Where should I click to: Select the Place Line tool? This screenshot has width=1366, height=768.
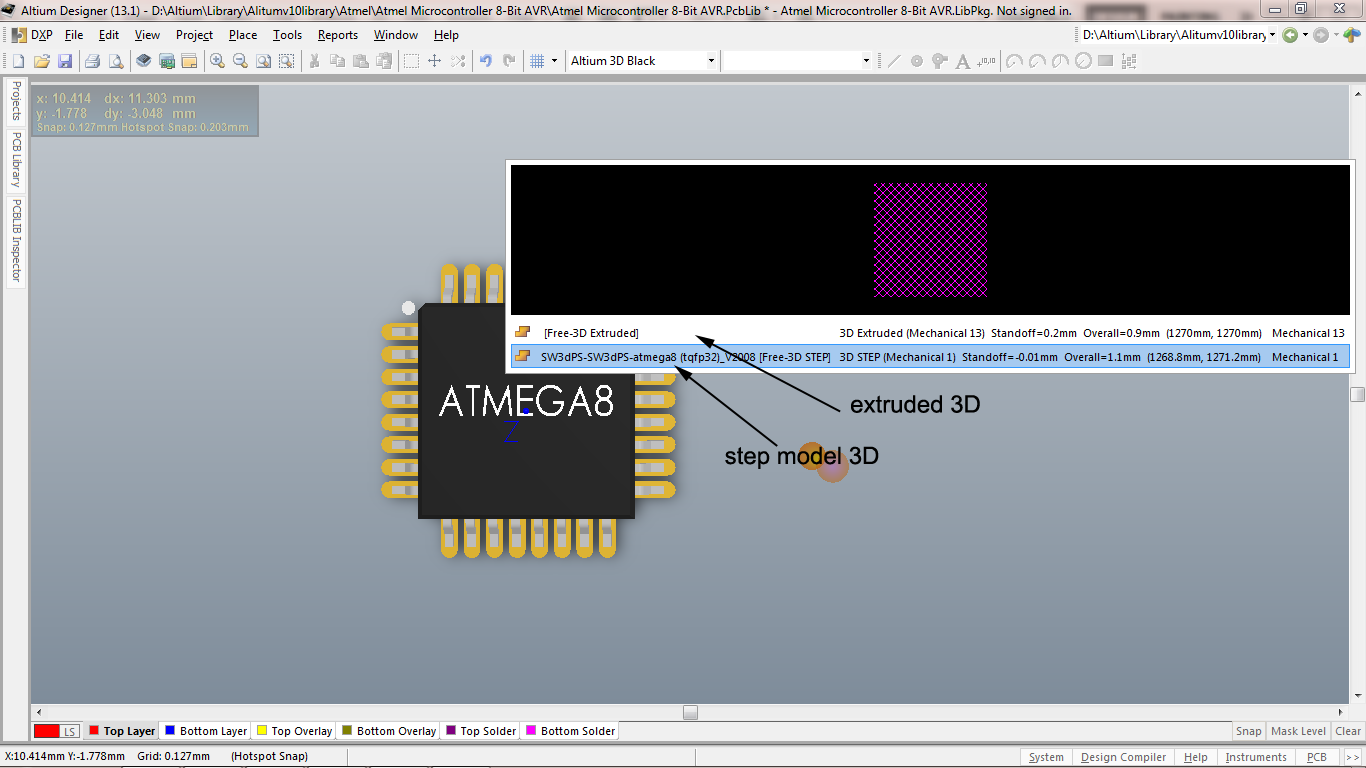pyautogui.click(x=894, y=61)
